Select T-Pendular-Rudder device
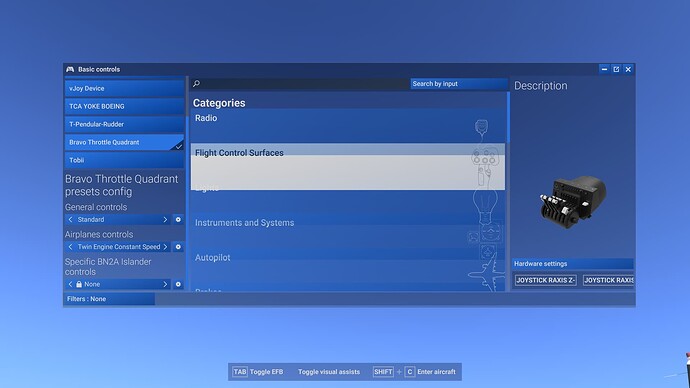 [125, 124]
